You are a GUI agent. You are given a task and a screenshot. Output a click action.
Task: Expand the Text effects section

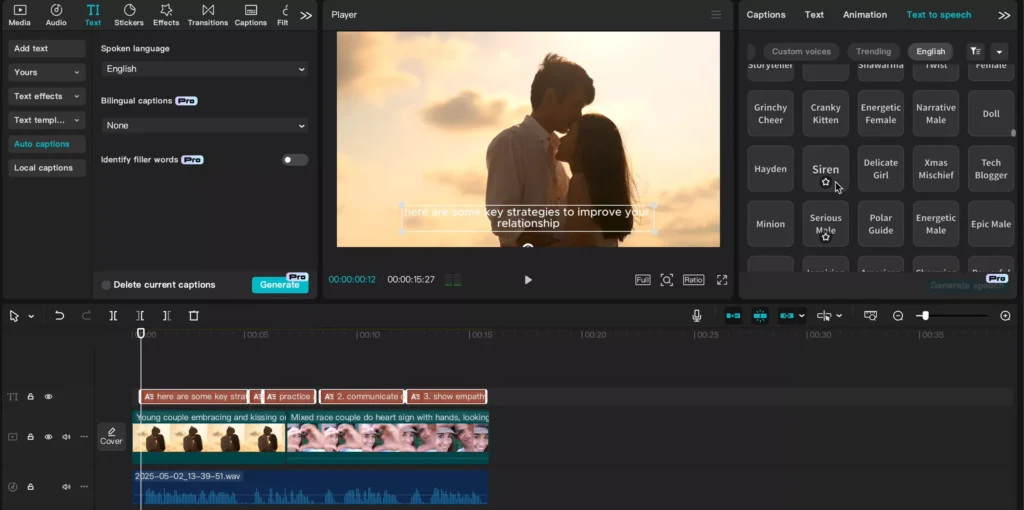coord(46,96)
